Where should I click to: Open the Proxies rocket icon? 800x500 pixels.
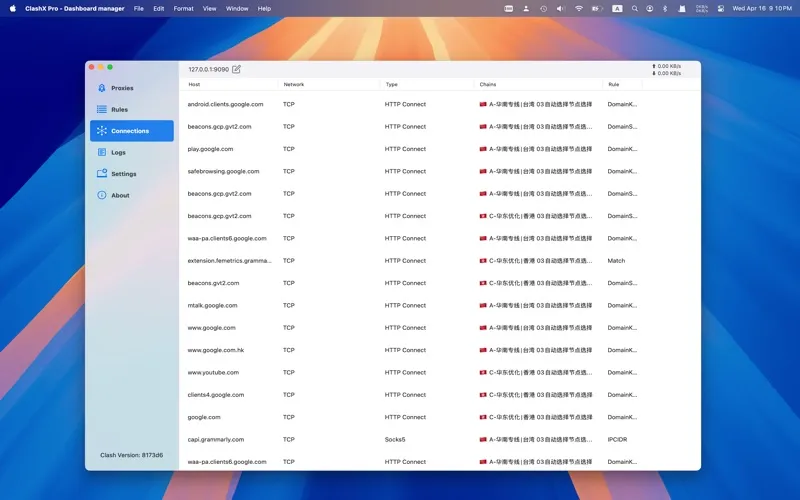(102, 88)
